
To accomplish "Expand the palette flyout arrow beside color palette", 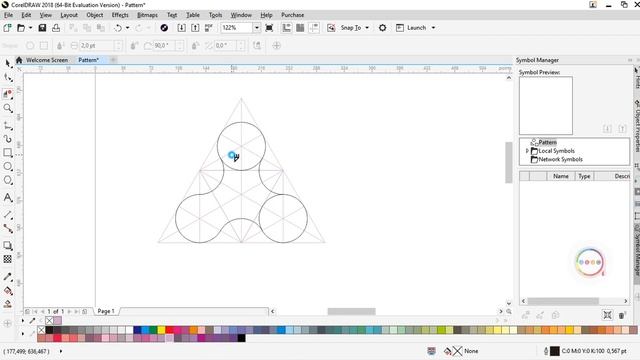I will 23,333.
